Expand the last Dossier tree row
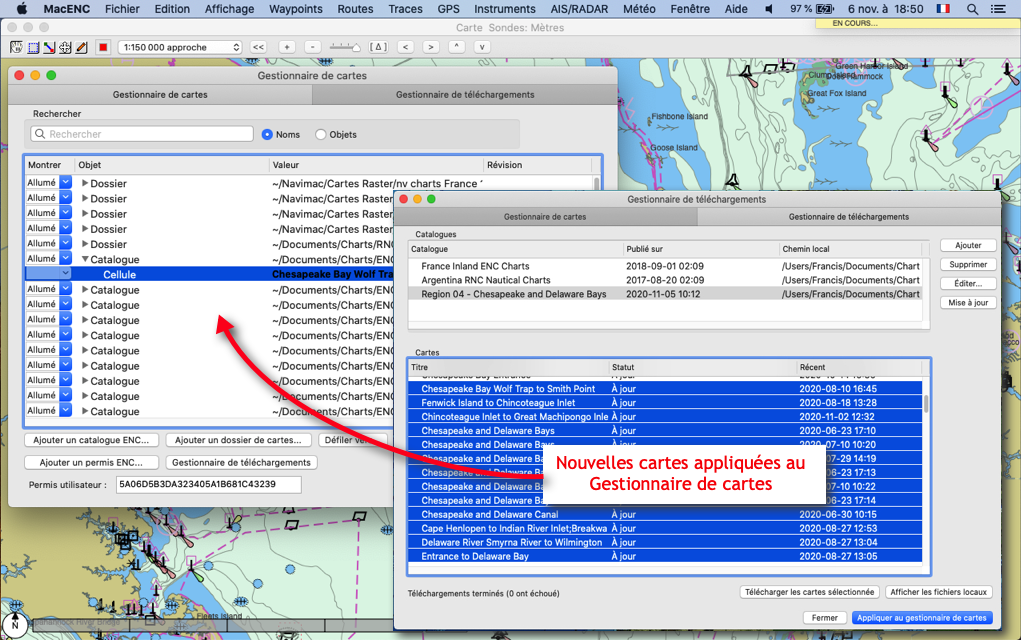1021x640 pixels. (85, 243)
